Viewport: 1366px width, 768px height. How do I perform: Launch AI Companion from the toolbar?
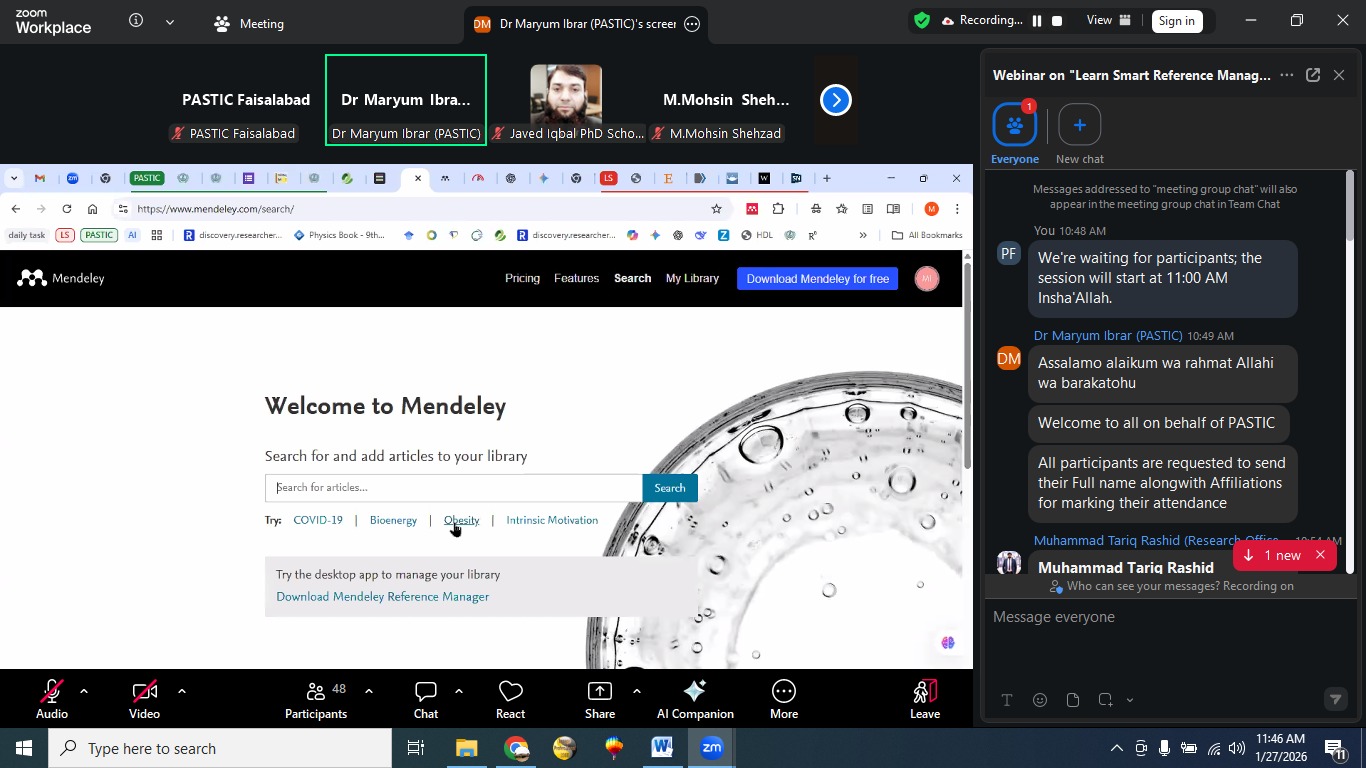pos(694,697)
